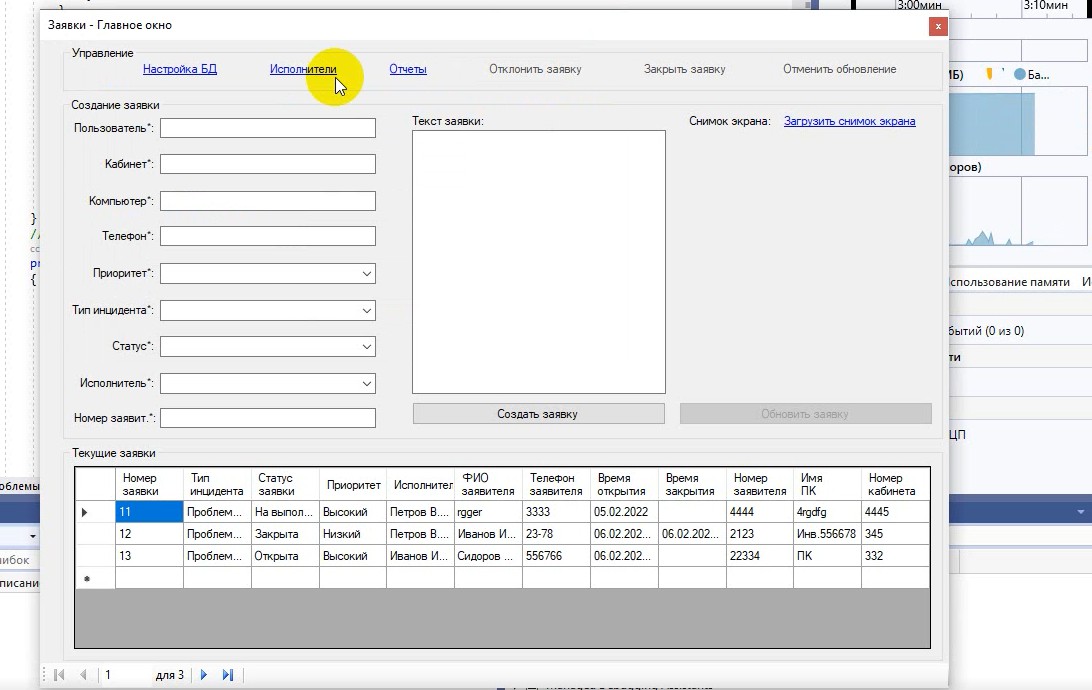Open the Исполнитель dropdown
Image resolution: width=1092 pixels, height=690 pixels.
[x=267, y=384]
